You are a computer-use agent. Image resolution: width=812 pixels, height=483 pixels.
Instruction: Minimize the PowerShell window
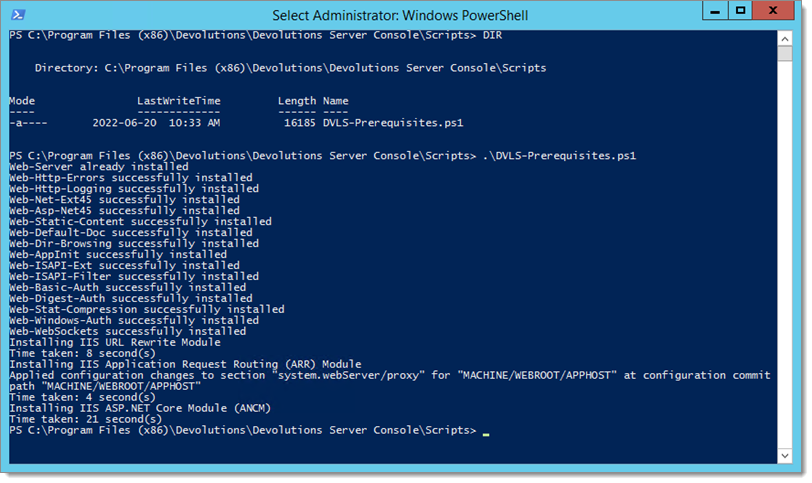[x=715, y=11]
